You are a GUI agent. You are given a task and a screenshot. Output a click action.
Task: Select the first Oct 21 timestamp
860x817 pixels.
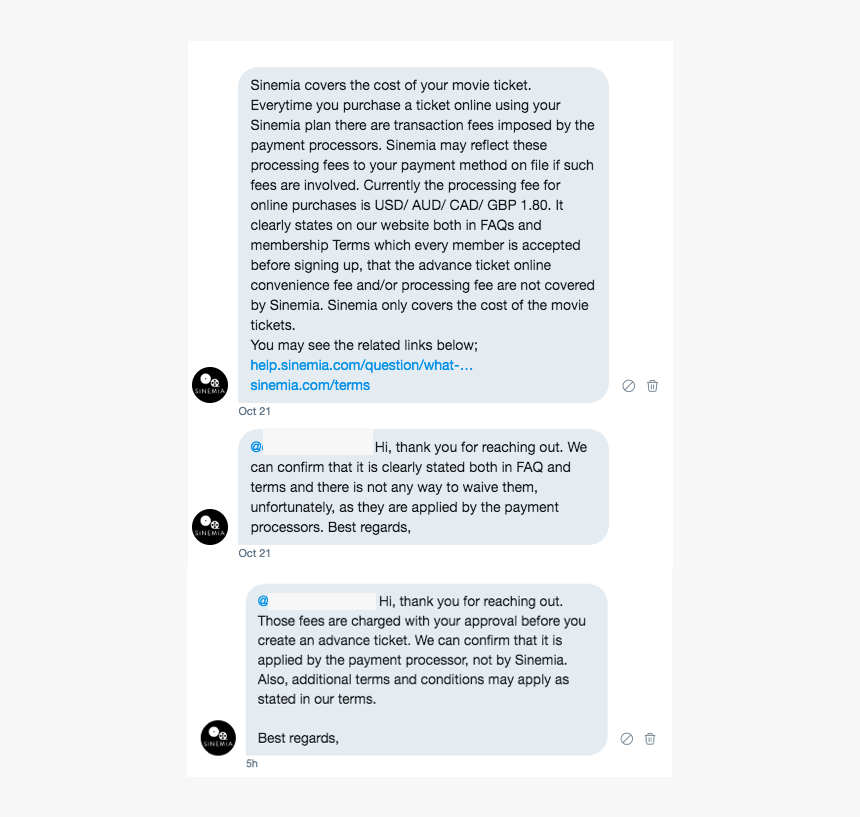[x=253, y=411]
